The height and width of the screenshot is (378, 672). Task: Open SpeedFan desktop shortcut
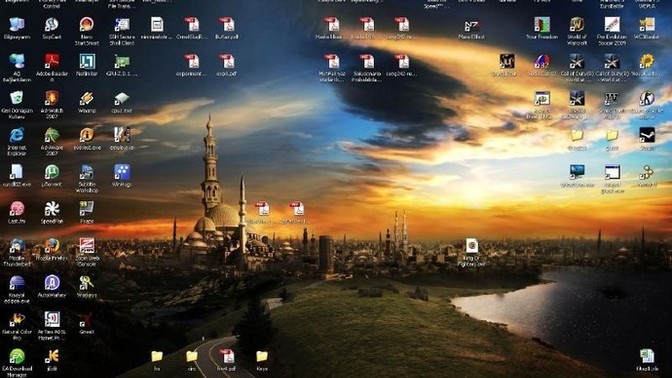(51, 209)
